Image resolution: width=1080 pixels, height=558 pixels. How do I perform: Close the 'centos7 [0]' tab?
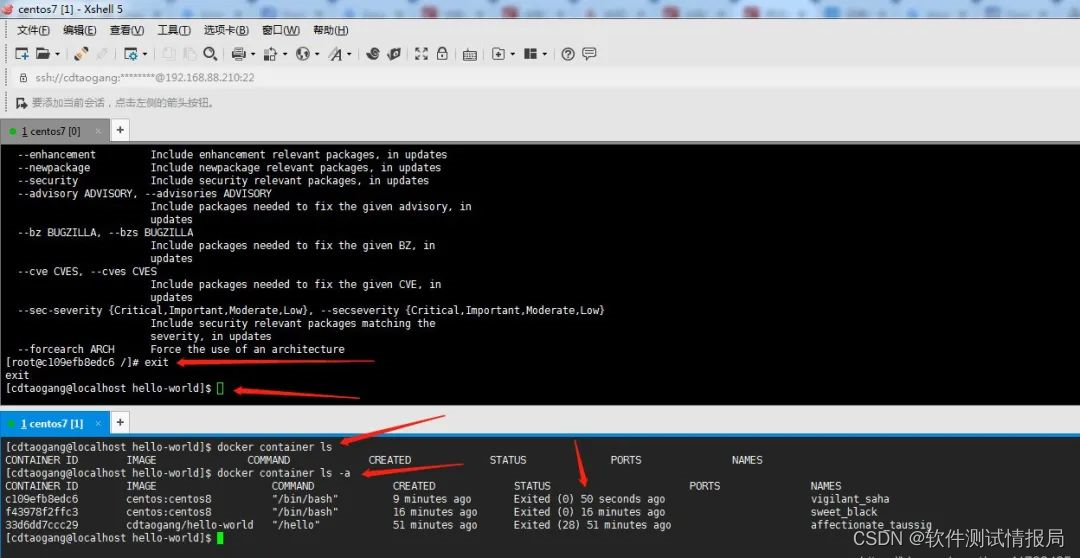click(98, 131)
